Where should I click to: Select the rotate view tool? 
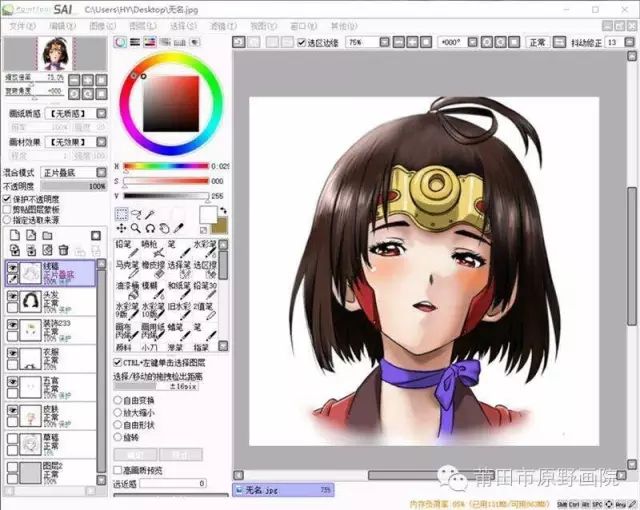pos(150,228)
